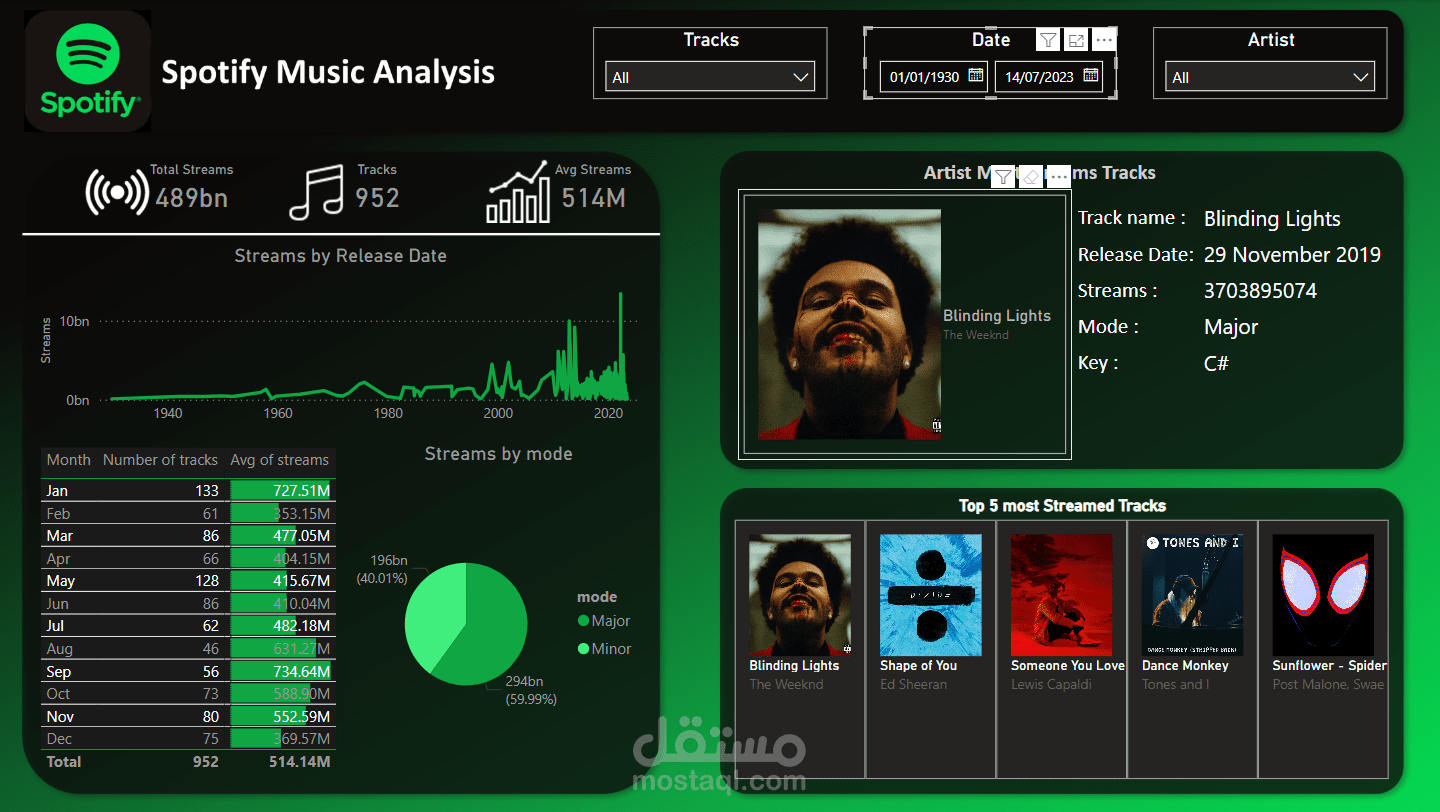
Task: Click the Spotify logo
Action: point(87,70)
